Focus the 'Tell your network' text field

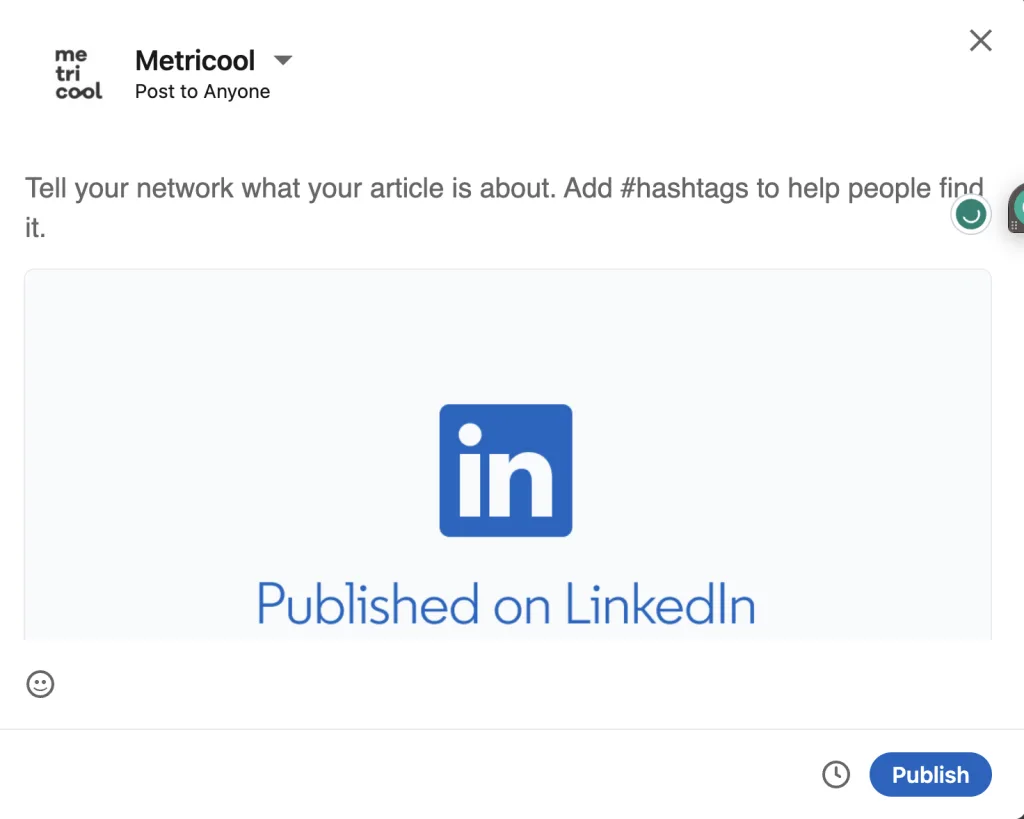pyautogui.click(x=504, y=208)
